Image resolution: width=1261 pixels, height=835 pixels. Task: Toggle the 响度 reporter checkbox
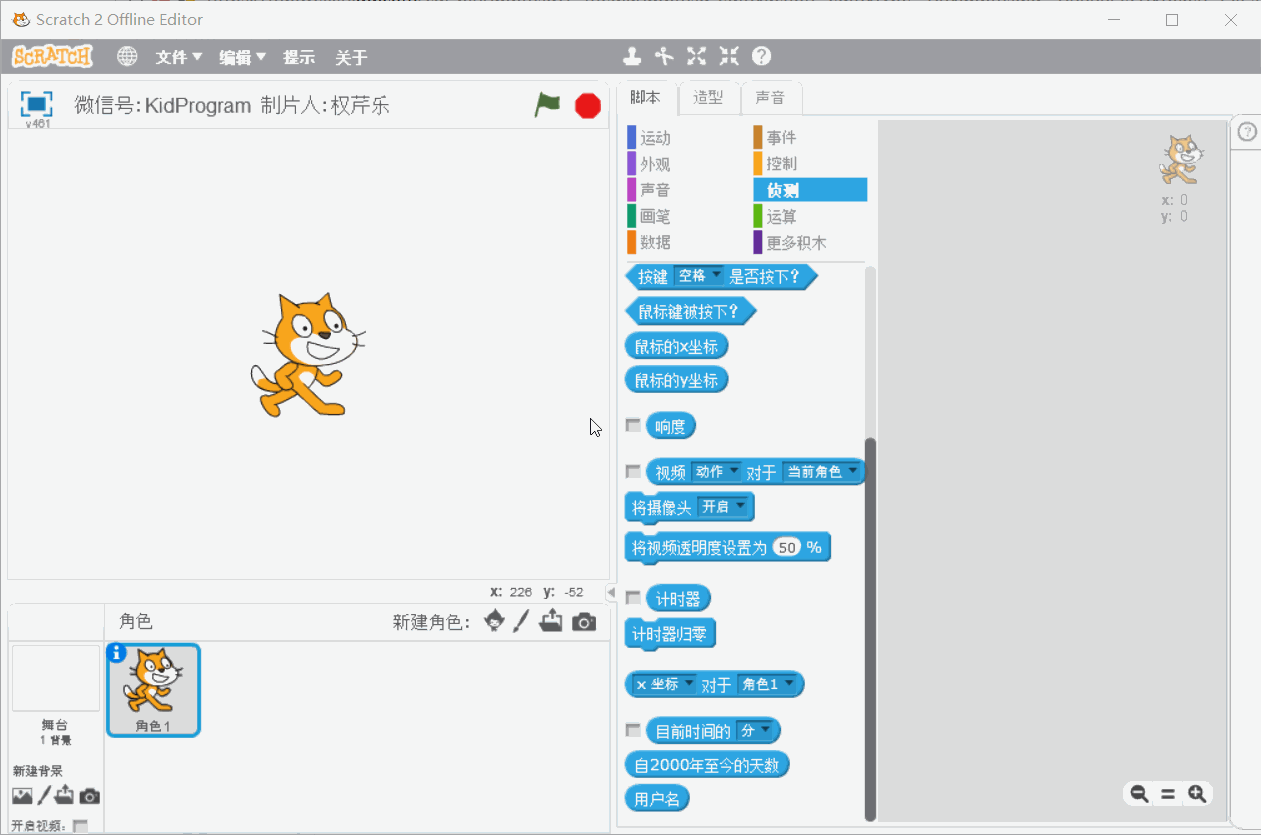(x=633, y=425)
